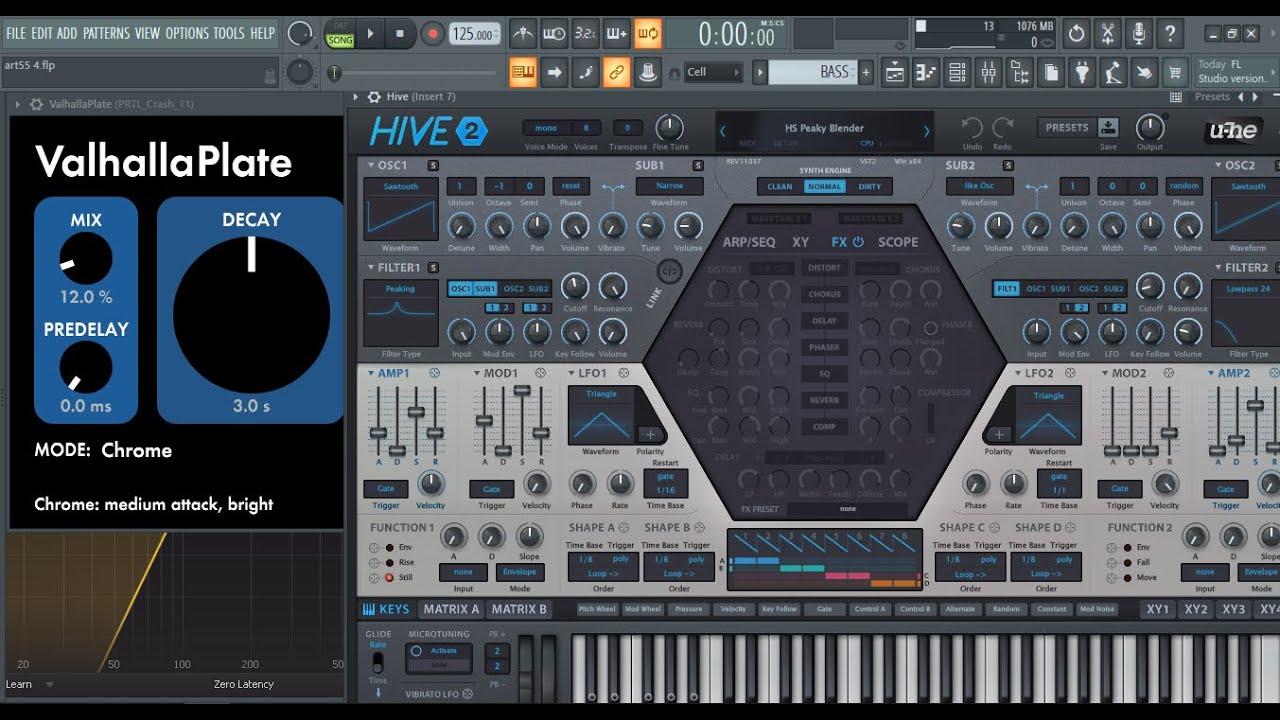Click the Hive Undo arrow
Image resolution: width=1280 pixels, height=720 pixels.
tap(972, 128)
